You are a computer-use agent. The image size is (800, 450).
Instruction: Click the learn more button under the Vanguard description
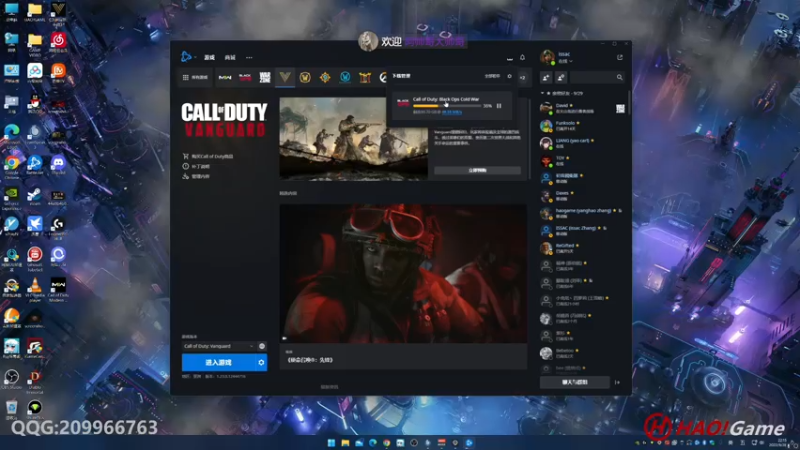point(477,170)
